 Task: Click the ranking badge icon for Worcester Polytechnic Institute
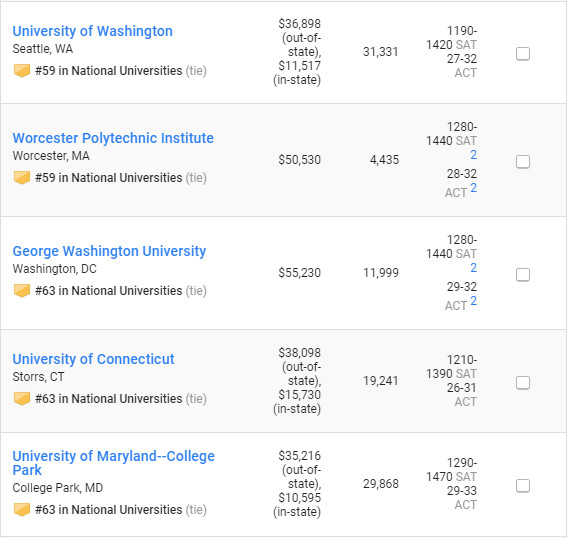pos(22,178)
